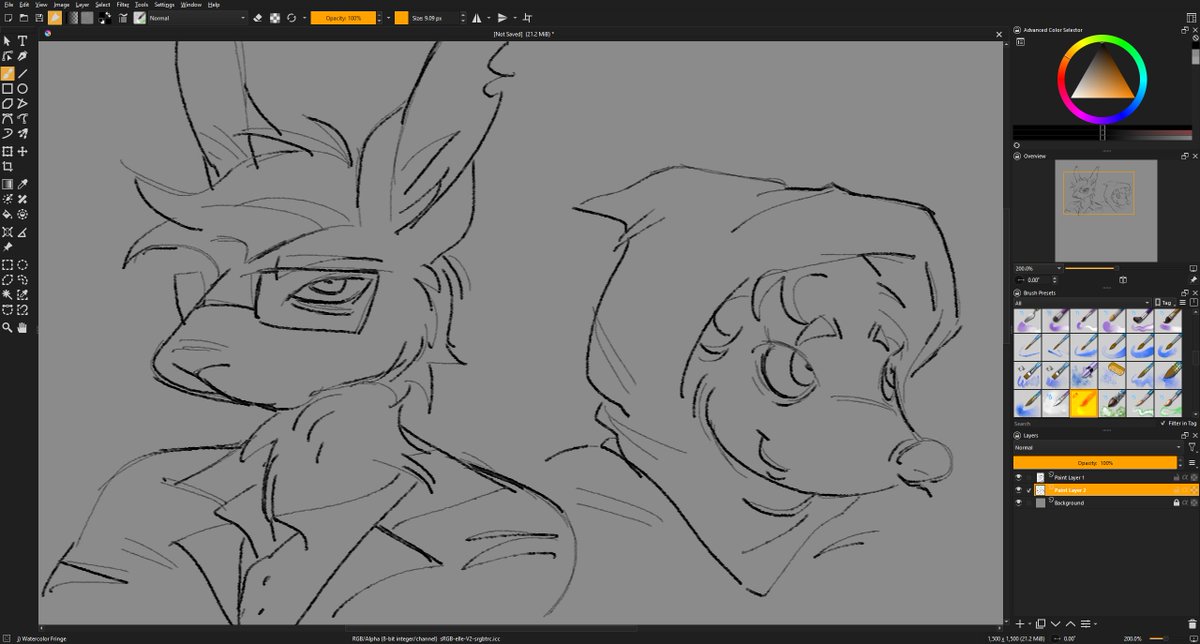1200x644 pixels.
Task: Open layer filter funnel dropdown
Action: point(1191,448)
